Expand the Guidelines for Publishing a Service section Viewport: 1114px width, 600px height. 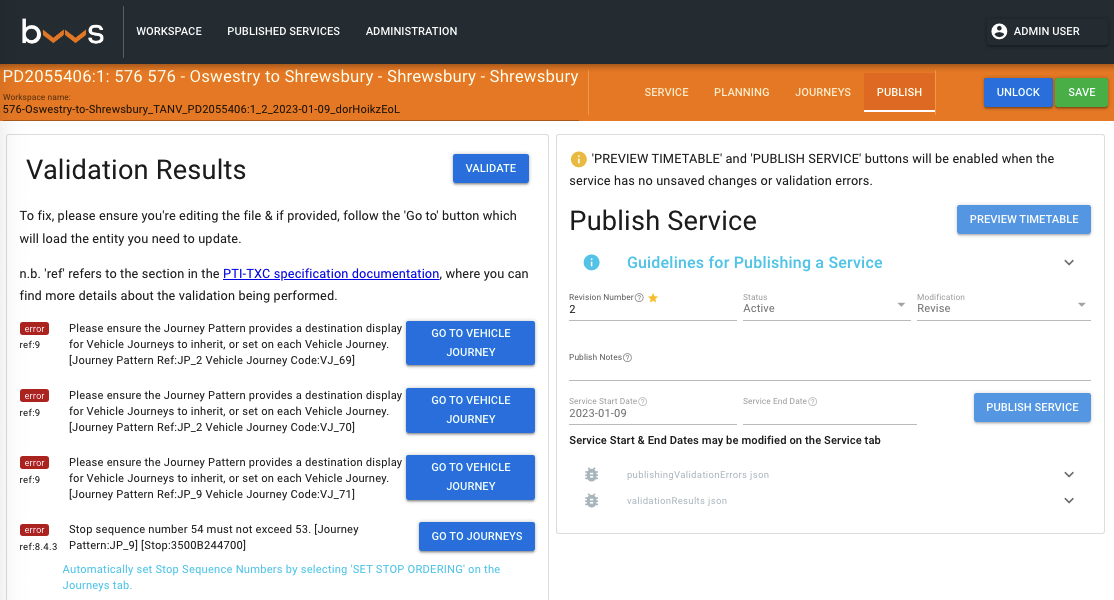click(x=1069, y=262)
